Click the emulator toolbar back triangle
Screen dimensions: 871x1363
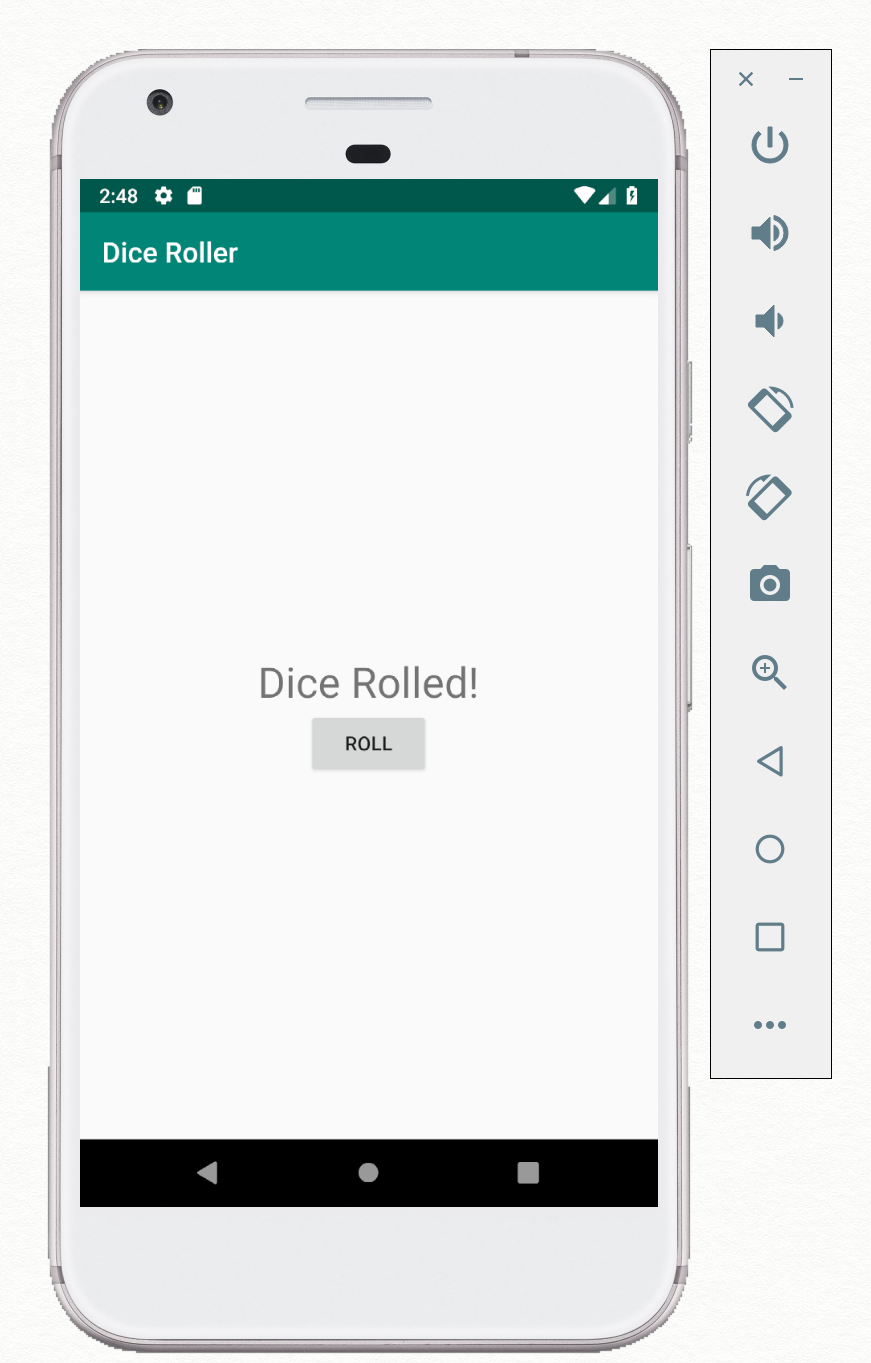pos(770,761)
